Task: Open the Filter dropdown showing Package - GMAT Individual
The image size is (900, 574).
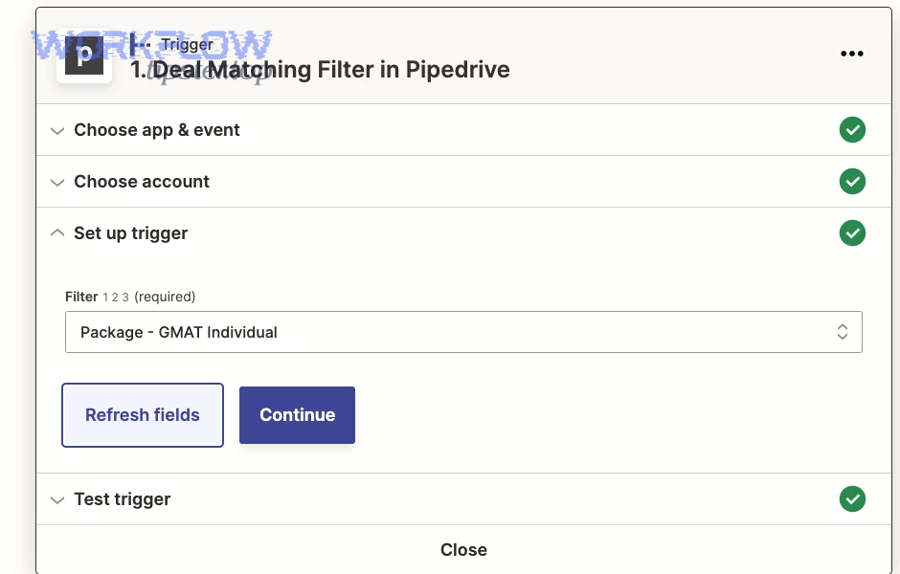Action: point(463,332)
